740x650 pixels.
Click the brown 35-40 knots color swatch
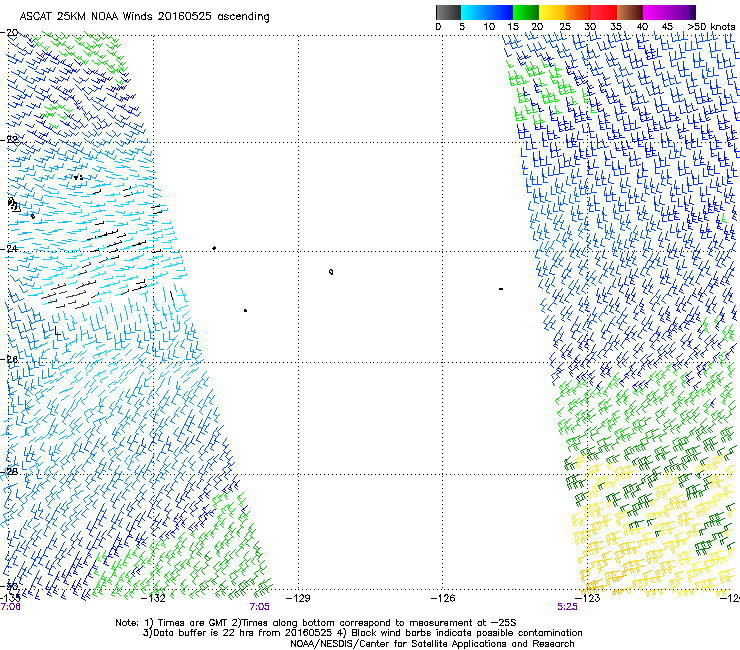point(630,12)
